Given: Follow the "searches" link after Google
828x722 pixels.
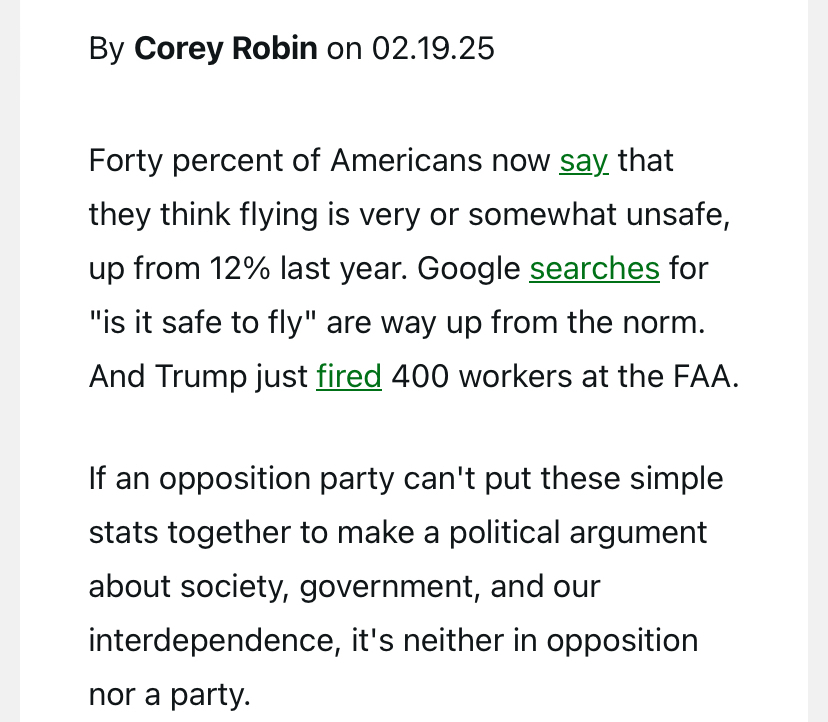Looking at the screenshot, I should pyautogui.click(x=594, y=269).
